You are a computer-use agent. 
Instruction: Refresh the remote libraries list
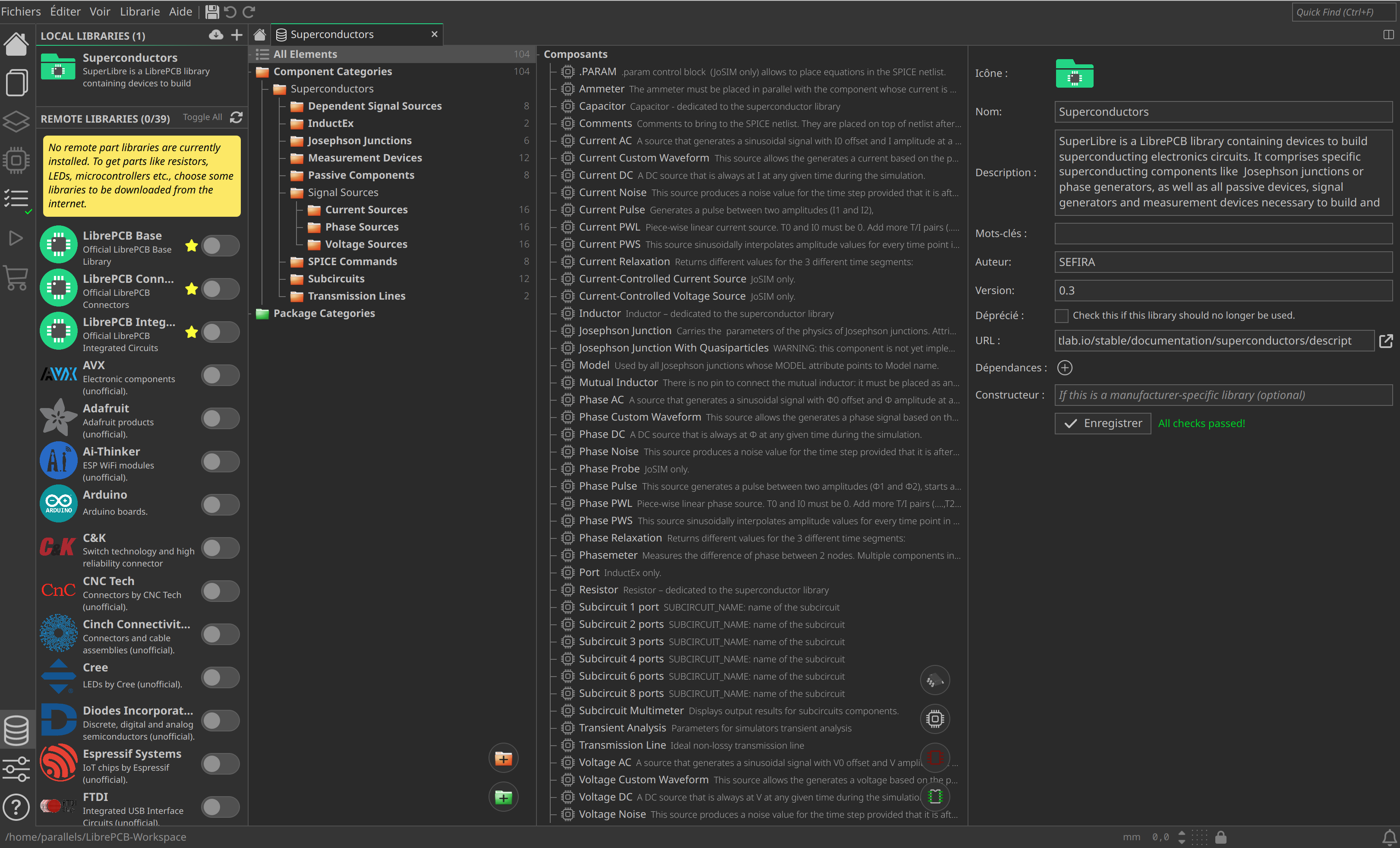pyautogui.click(x=236, y=117)
